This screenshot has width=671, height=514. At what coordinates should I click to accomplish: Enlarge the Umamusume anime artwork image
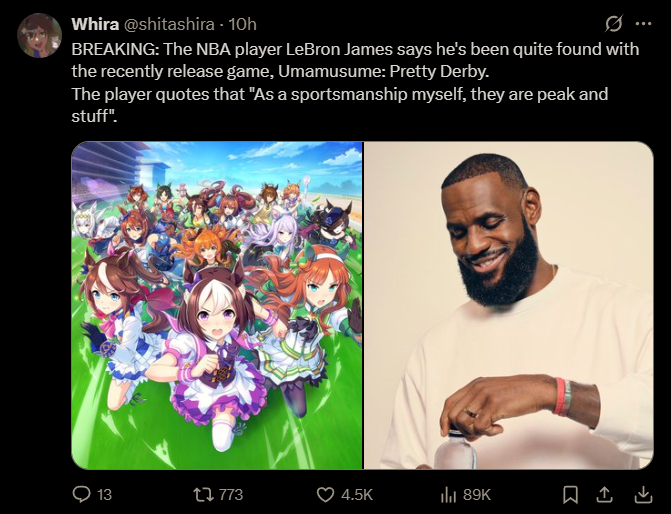(x=217, y=305)
